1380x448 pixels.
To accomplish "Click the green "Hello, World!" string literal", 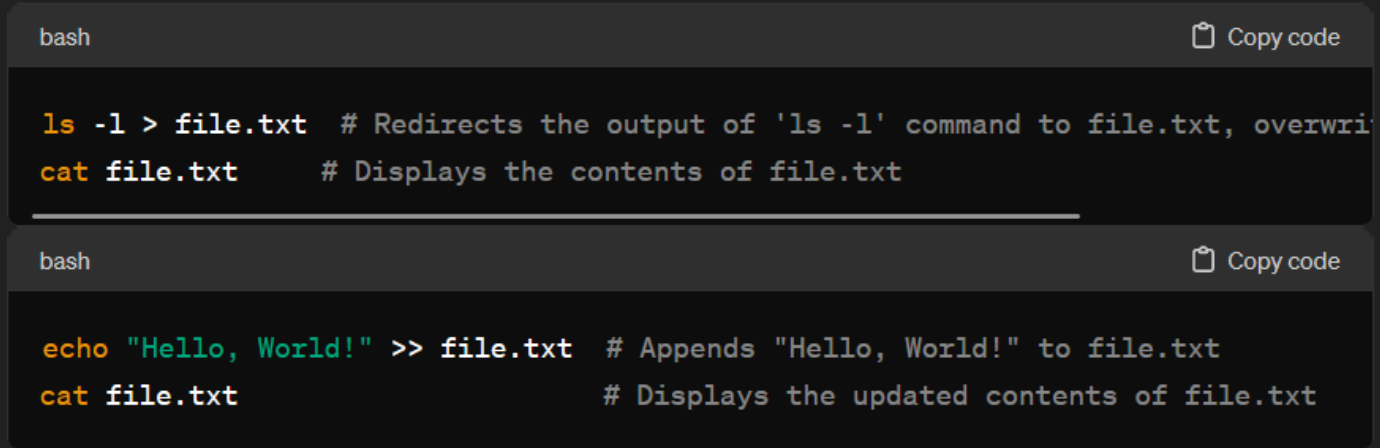I will pos(249,349).
